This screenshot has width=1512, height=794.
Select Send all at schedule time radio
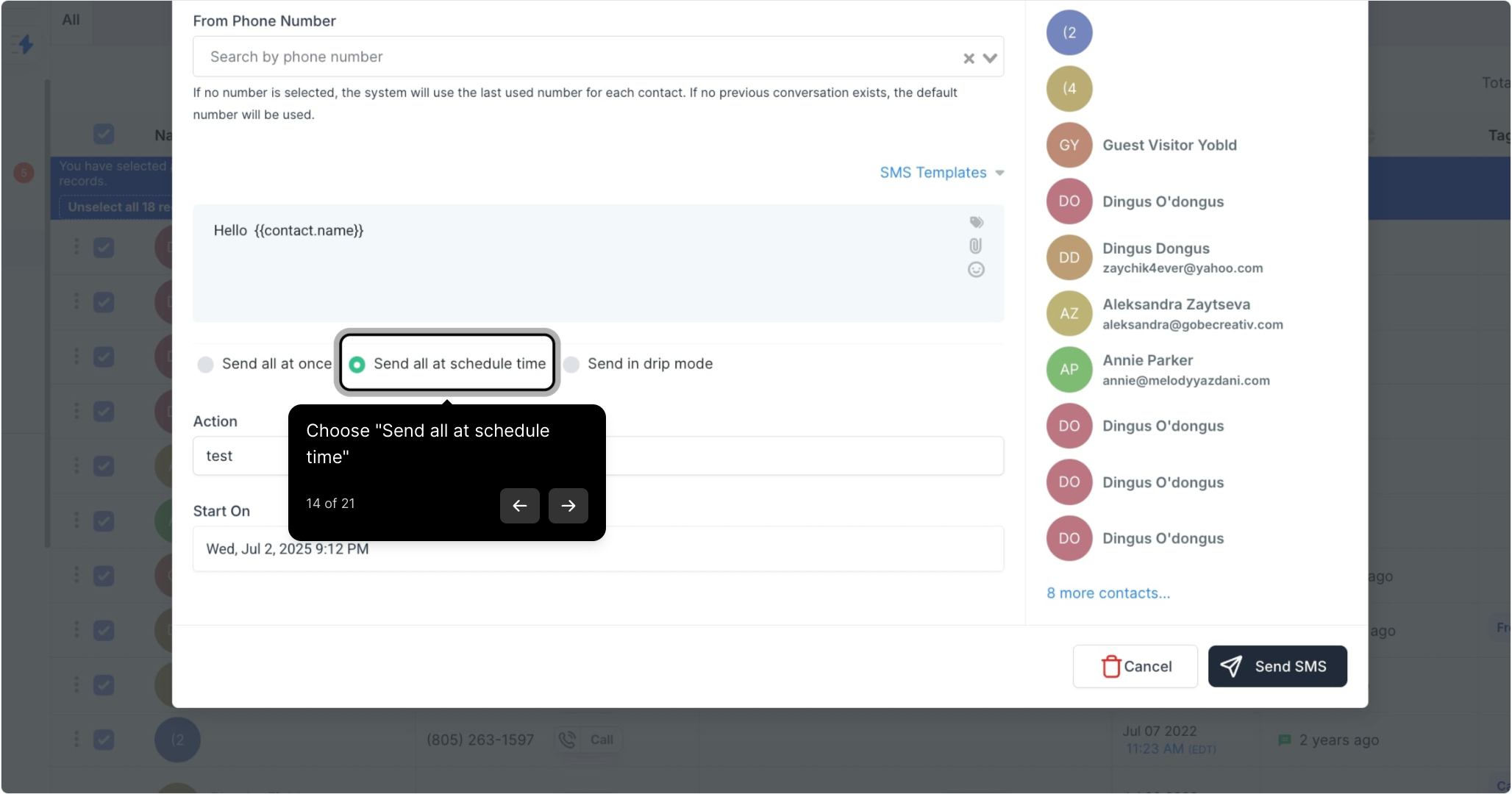pos(357,364)
